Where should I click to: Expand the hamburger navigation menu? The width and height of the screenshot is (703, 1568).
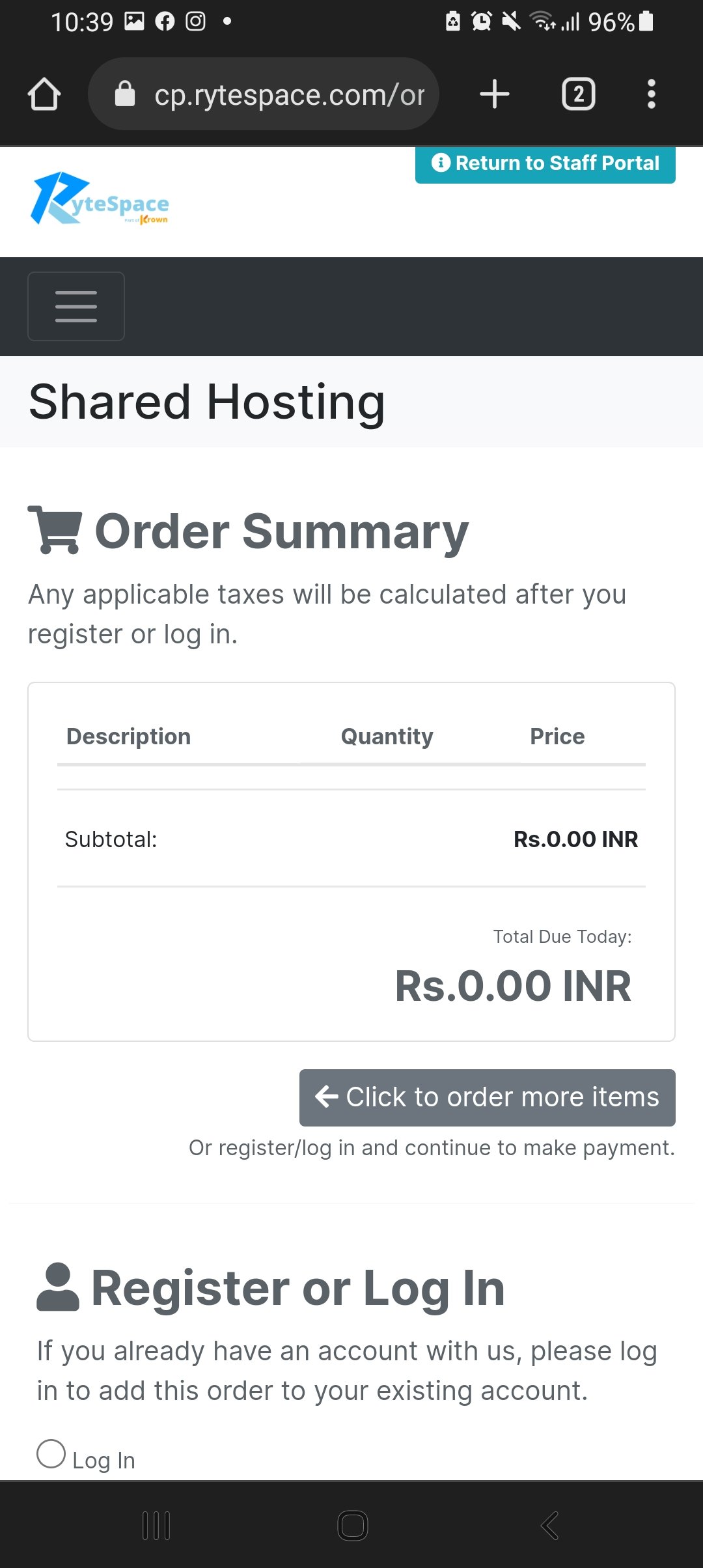pyautogui.click(x=76, y=307)
